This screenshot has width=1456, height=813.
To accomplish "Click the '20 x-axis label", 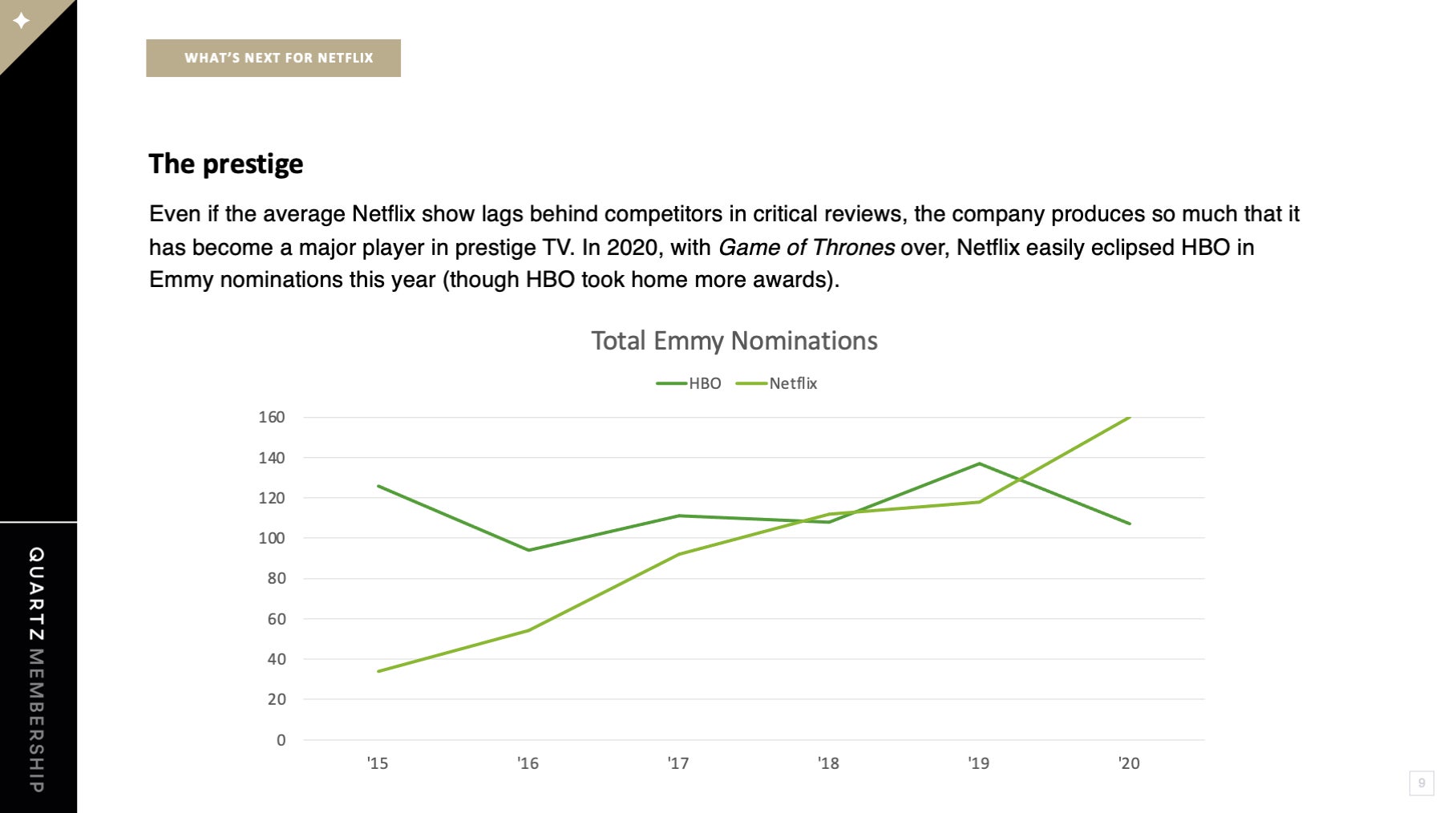I will [1129, 763].
